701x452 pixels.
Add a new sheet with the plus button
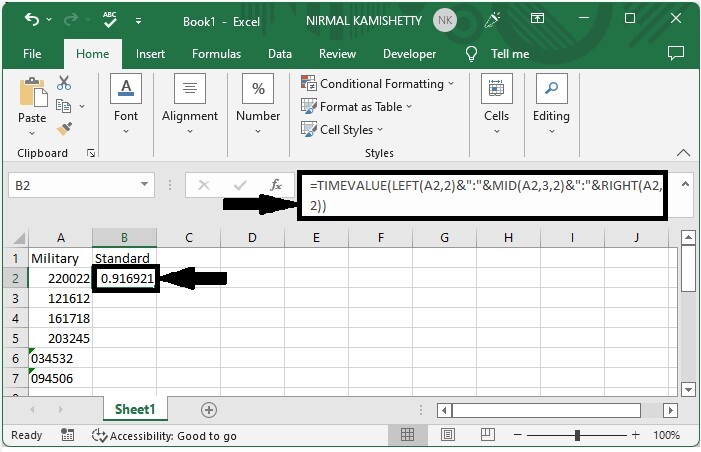point(209,410)
